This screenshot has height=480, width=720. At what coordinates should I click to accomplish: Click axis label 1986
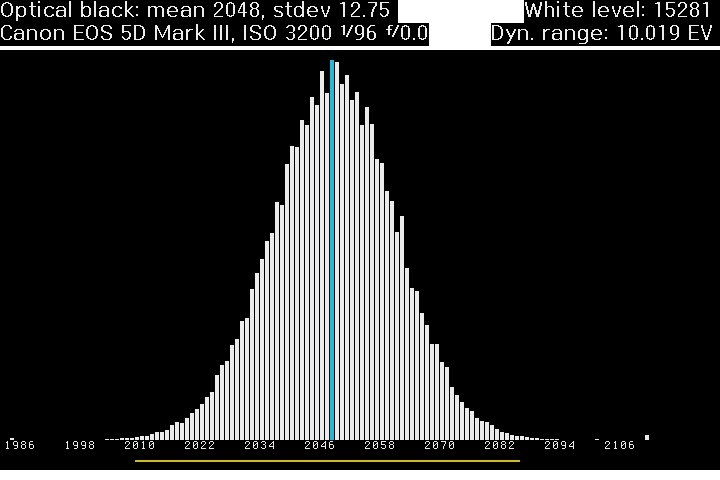coord(20,445)
